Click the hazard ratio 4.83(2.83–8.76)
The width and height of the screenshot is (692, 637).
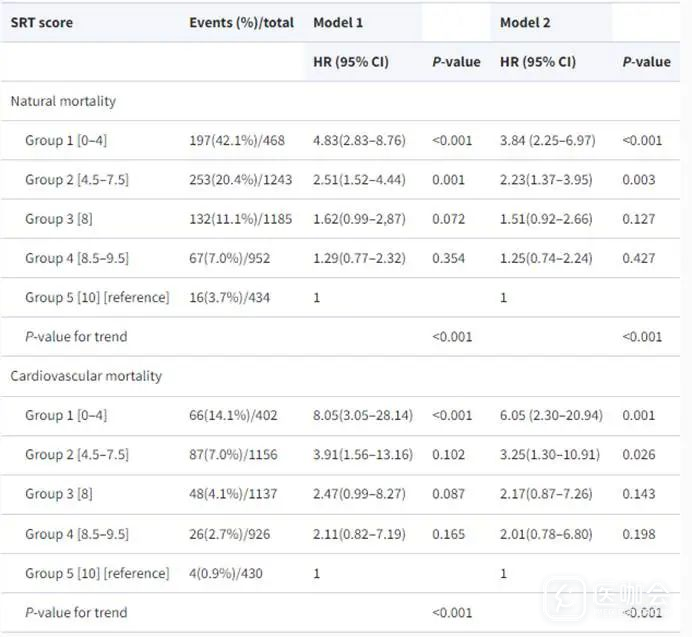tap(359, 140)
